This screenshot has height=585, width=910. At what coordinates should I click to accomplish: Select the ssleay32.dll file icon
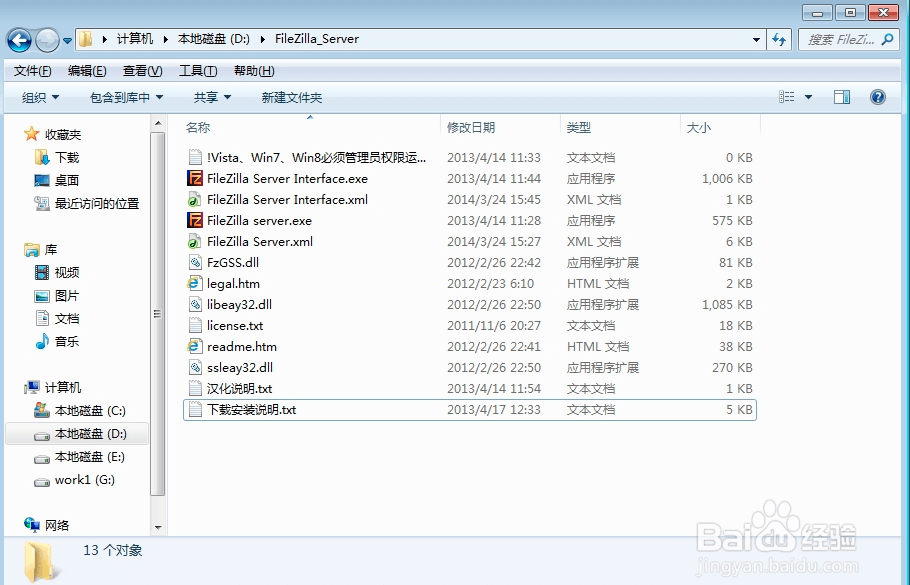(x=195, y=367)
